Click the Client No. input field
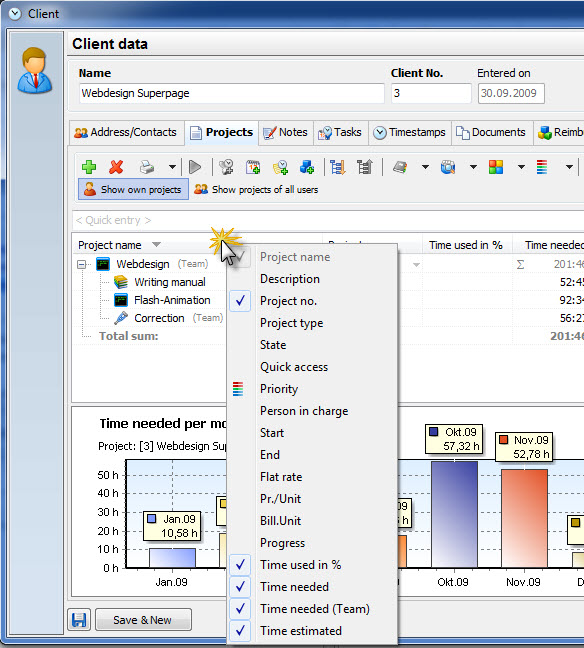Viewport: 584px width, 648px height. (x=431, y=93)
